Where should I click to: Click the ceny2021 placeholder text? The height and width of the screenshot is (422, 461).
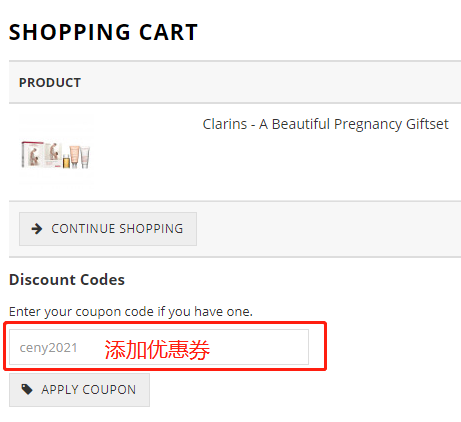coord(48,348)
